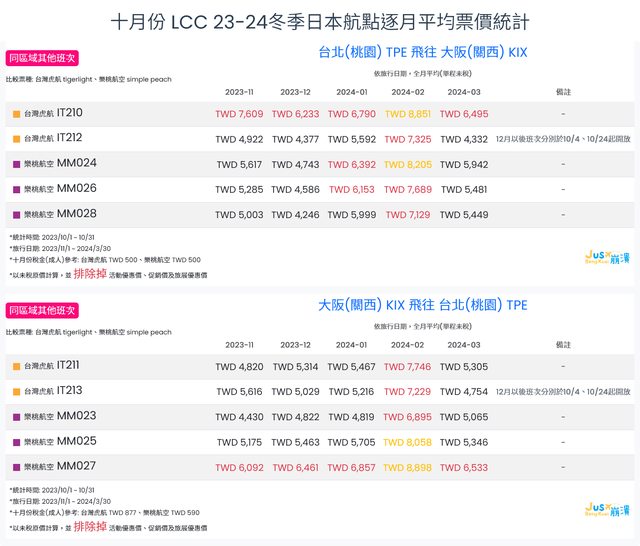The image size is (640, 546).
Task: Select the 大阪(關西) KIX 飛往 台北(桃園) TPE heading
Action: click(x=422, y=305)
